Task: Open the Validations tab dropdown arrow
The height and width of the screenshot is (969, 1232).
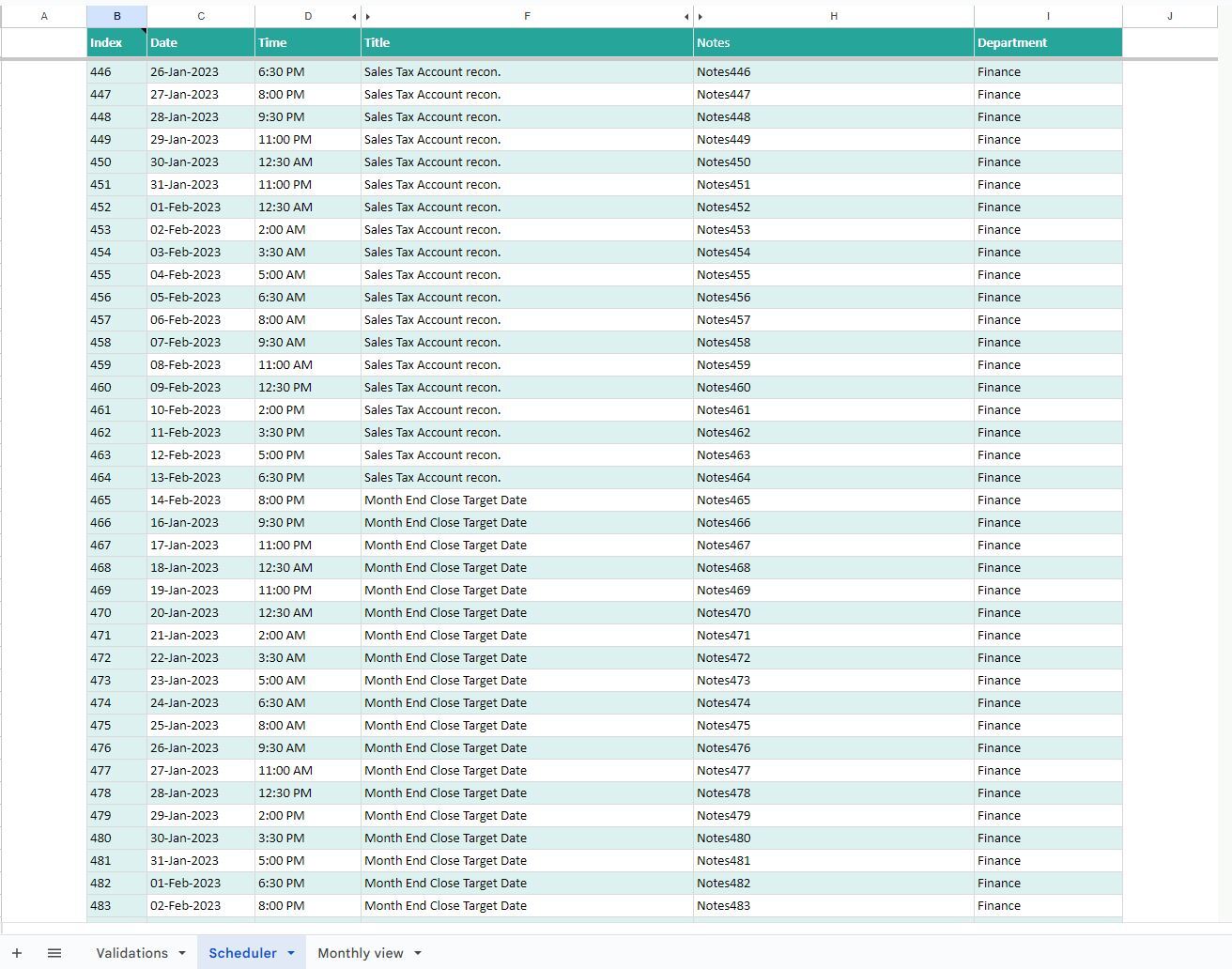Action: pos(182,953)
